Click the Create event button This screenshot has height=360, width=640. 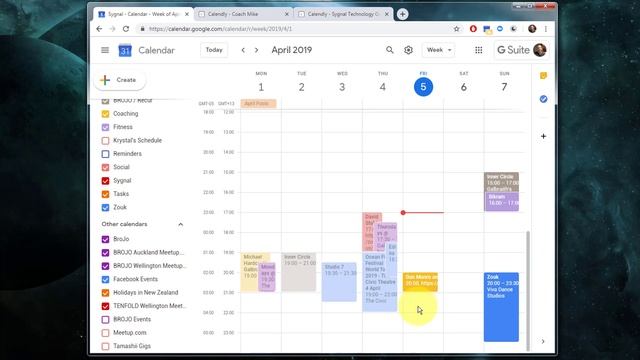click(x=120, y=80)
